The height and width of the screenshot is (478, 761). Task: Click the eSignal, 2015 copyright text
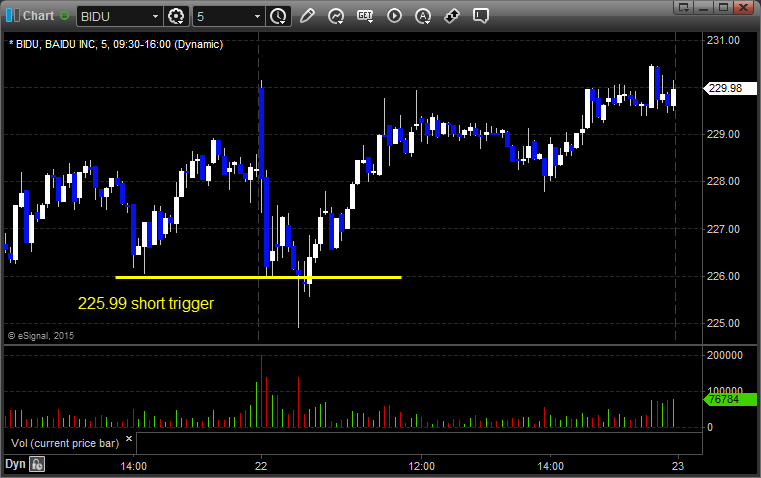[x=41, y=335]
